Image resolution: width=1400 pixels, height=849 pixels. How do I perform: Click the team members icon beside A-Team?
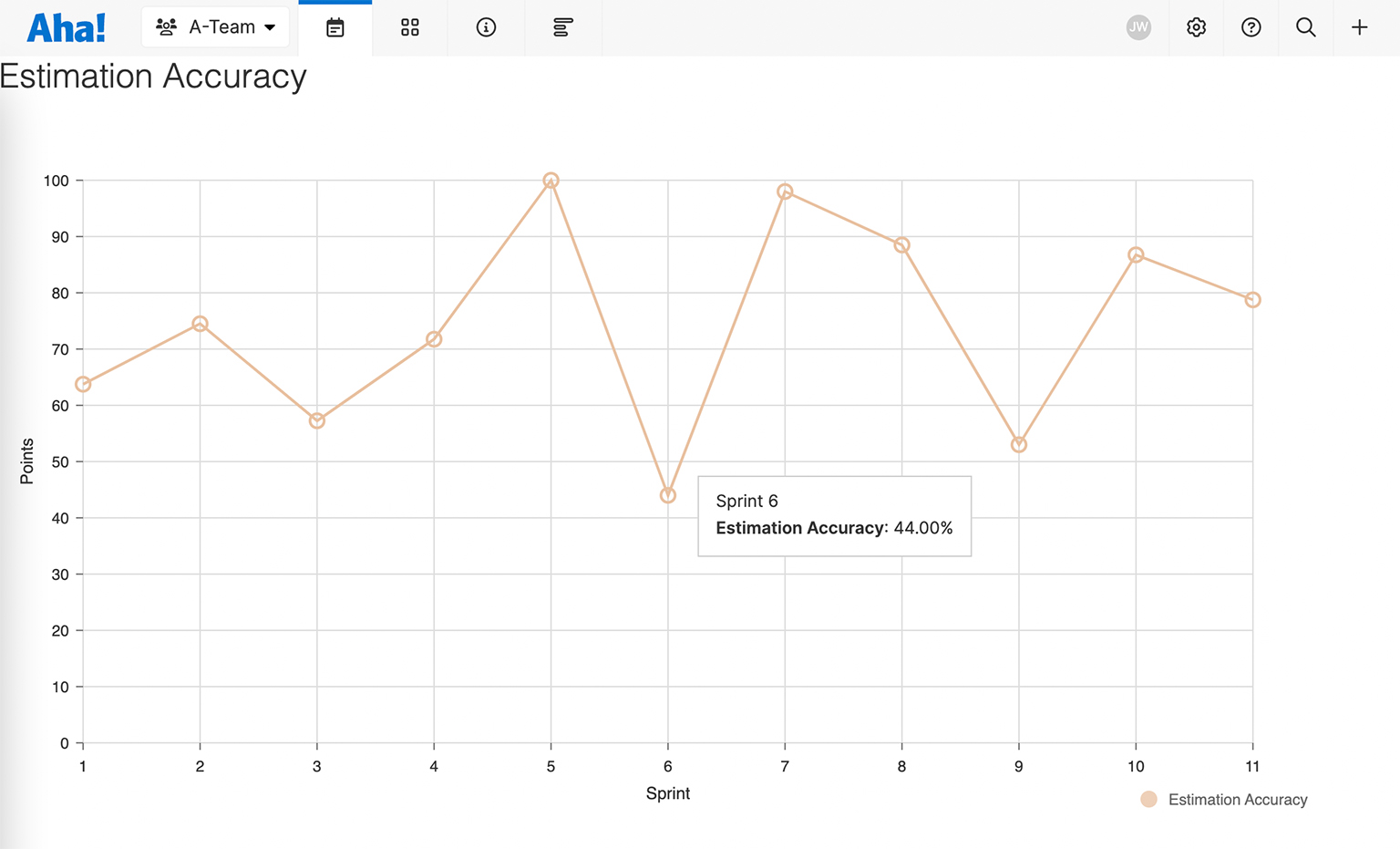tap(166, 26)
